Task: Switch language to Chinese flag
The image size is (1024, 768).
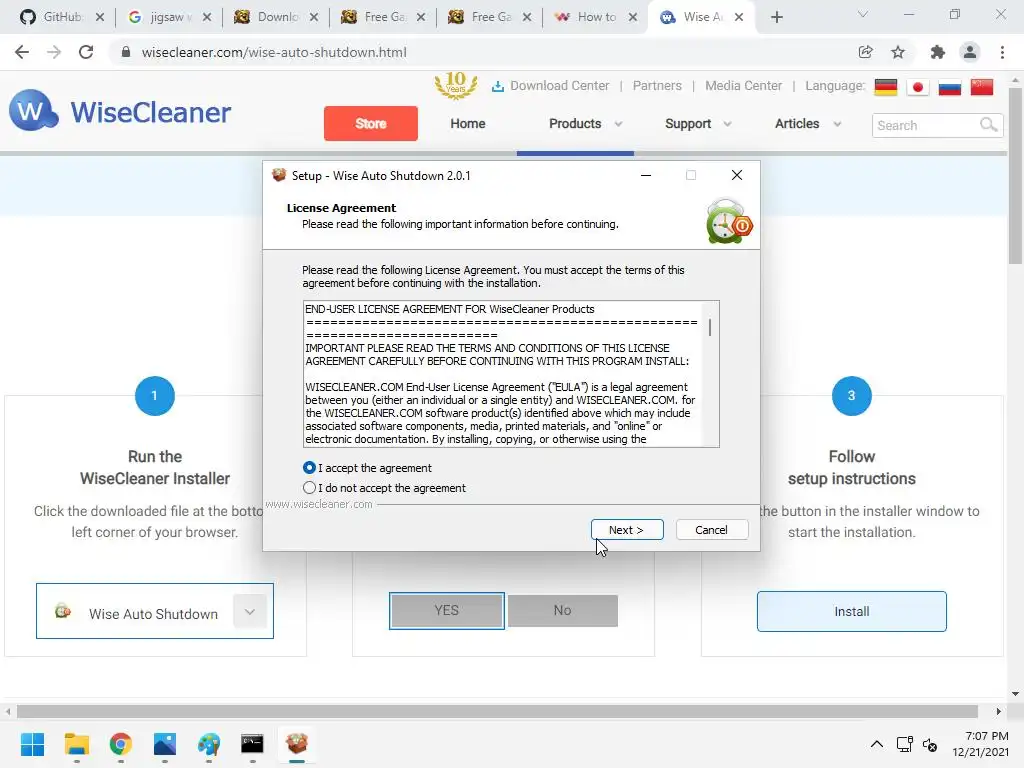Action: click(982, 87)
